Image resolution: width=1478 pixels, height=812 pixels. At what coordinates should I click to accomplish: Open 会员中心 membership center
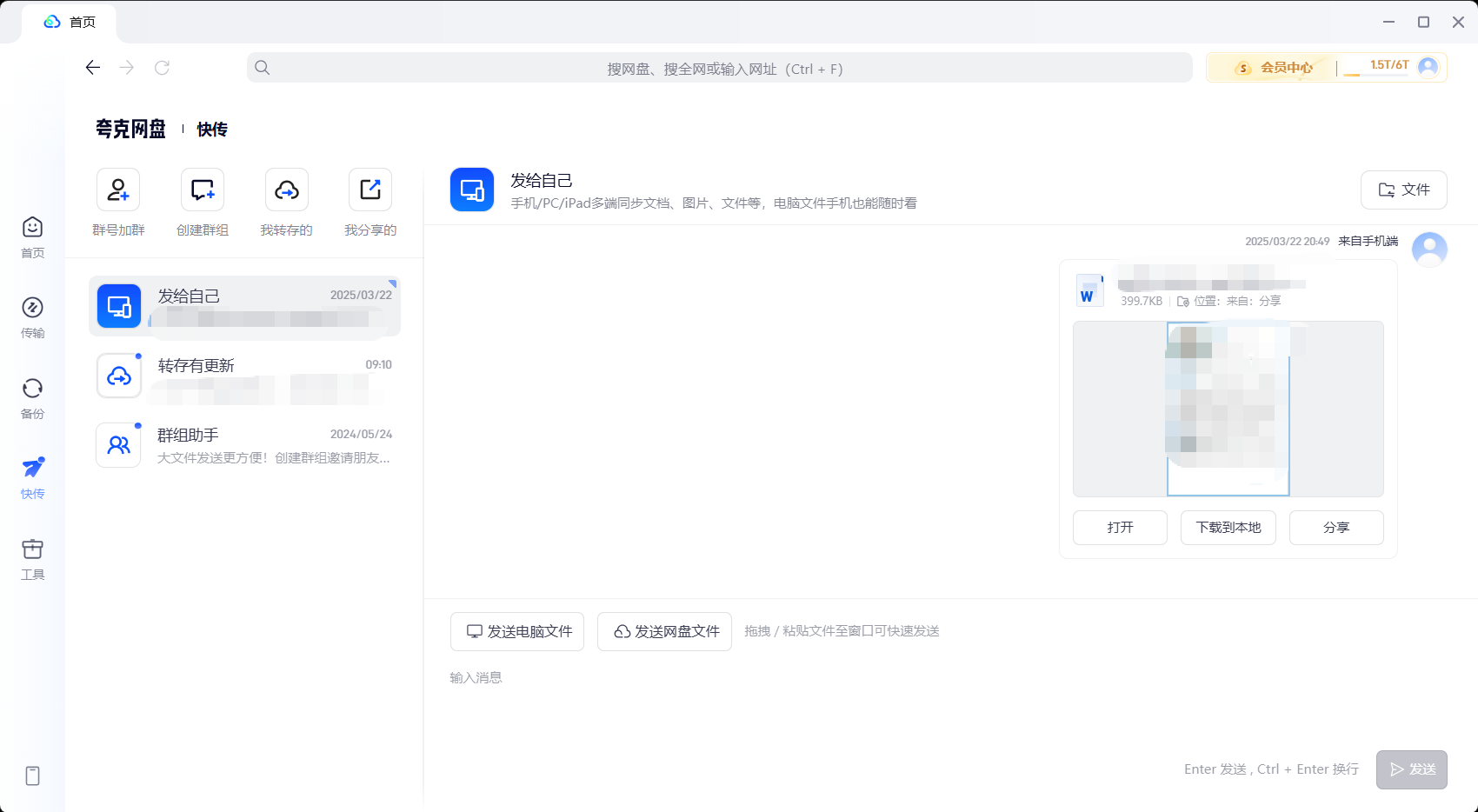[1273, 68]
